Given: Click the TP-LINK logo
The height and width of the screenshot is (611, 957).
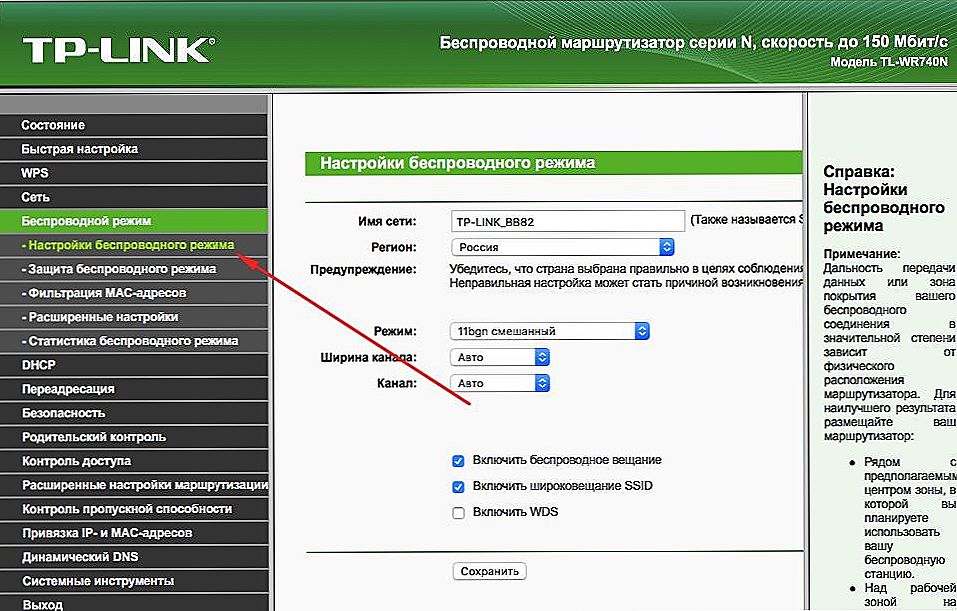Looking at the screenshot, I should tap(118, 50).
